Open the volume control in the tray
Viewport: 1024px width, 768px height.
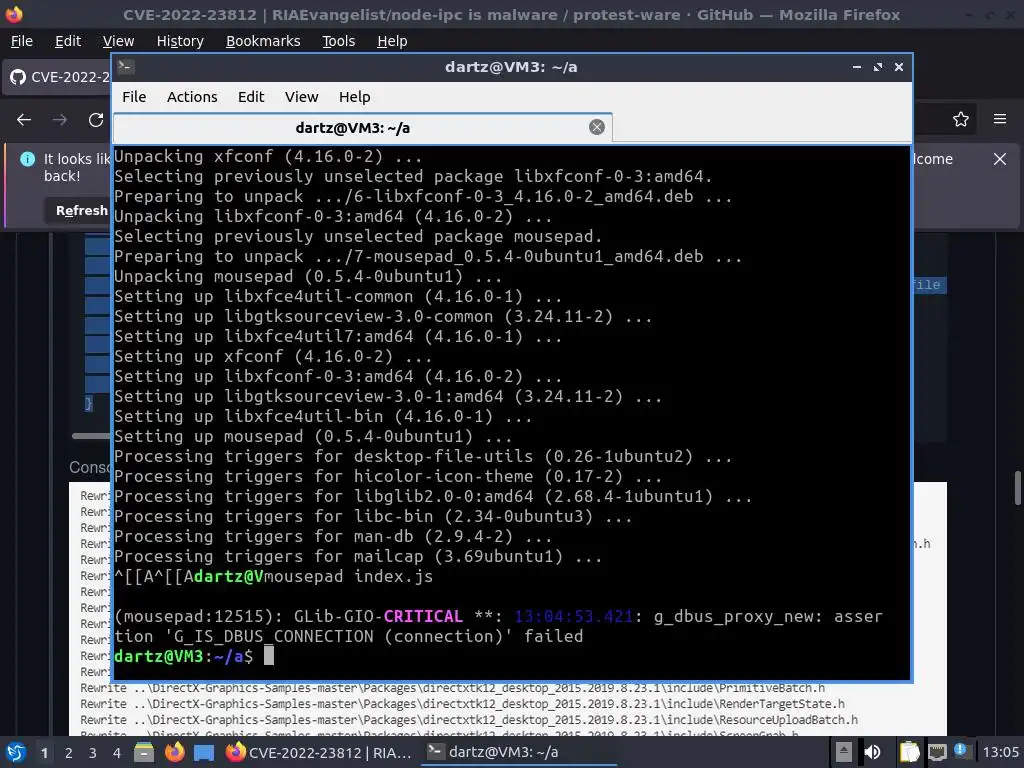click(872, 752)
